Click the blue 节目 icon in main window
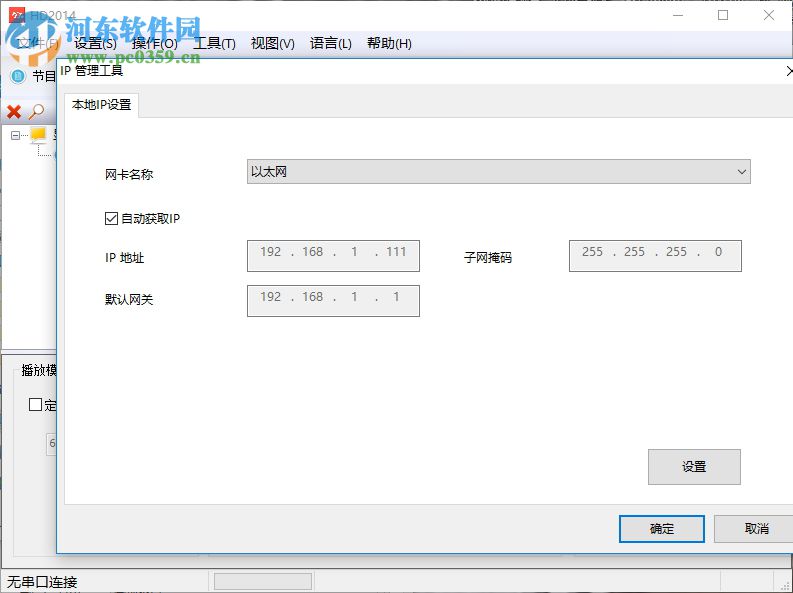This screenshot has height=593, width=793. (x=18, y=76)
